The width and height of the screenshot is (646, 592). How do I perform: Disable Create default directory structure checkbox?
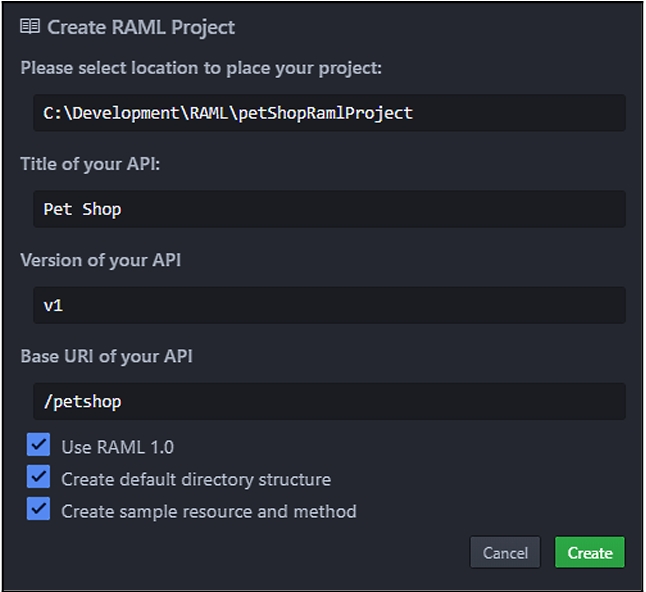(x=39, y=477)
